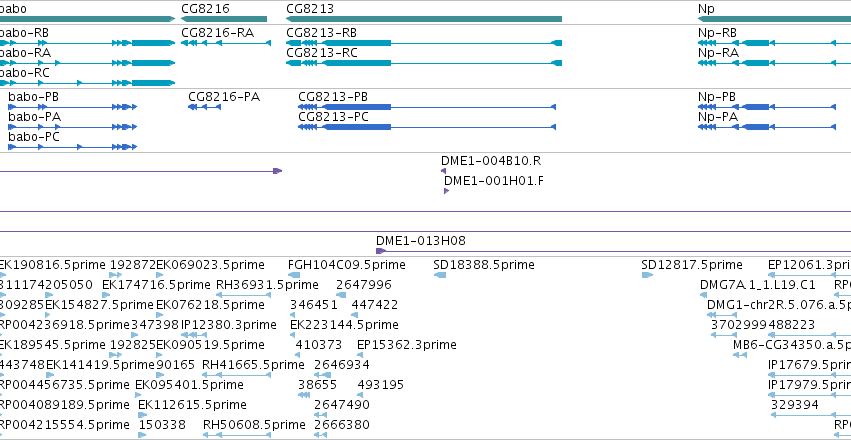Click the CG8213 gene bar
Viewport: 851px width, 440px height.
424,19
